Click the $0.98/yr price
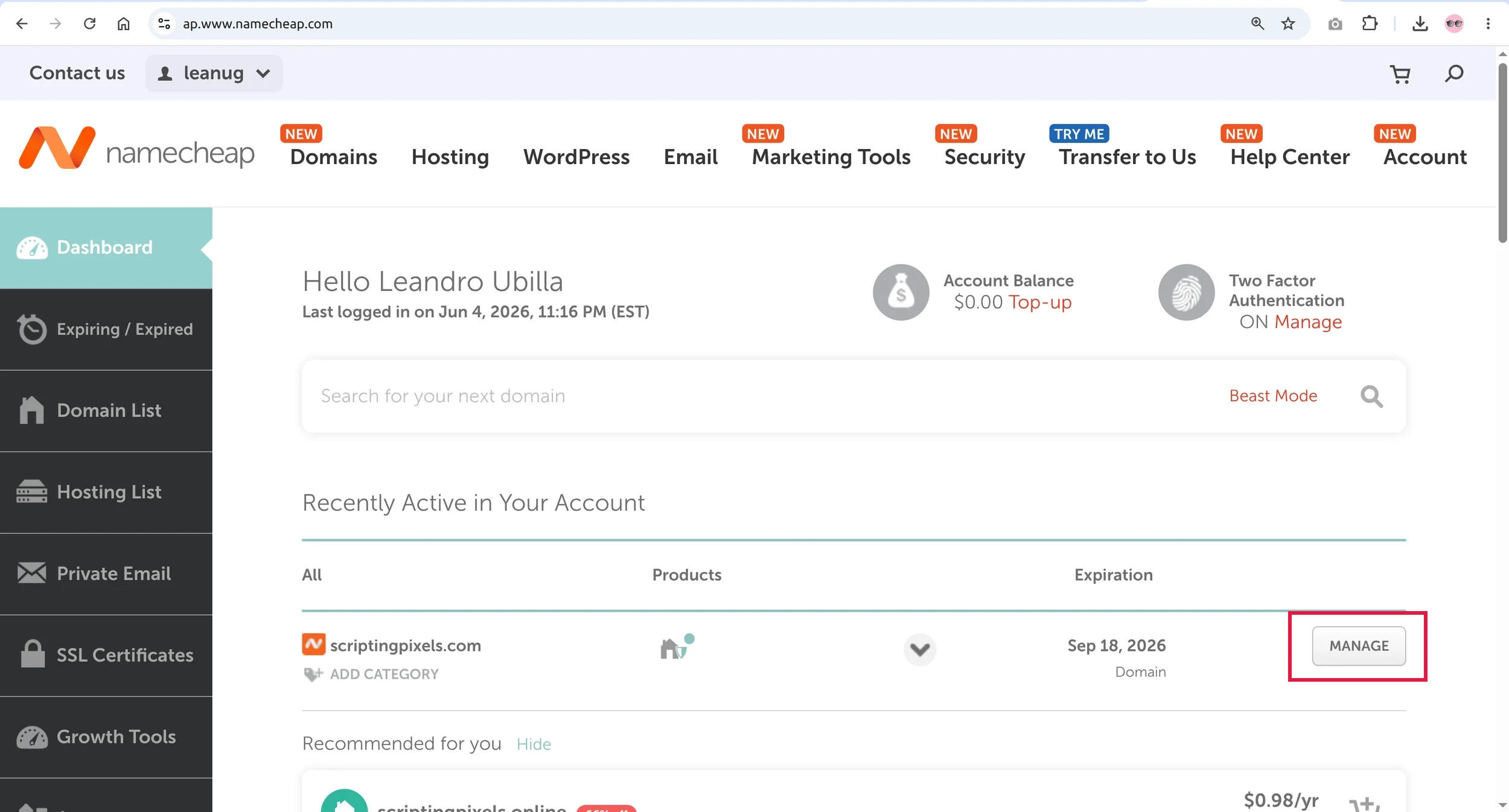The image size is (1509, 812). point(1281,801)
